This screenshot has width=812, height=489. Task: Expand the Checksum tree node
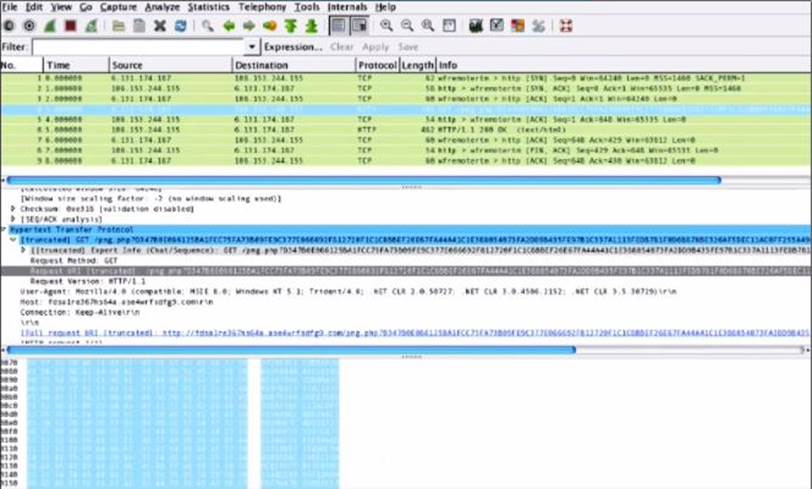14,209
